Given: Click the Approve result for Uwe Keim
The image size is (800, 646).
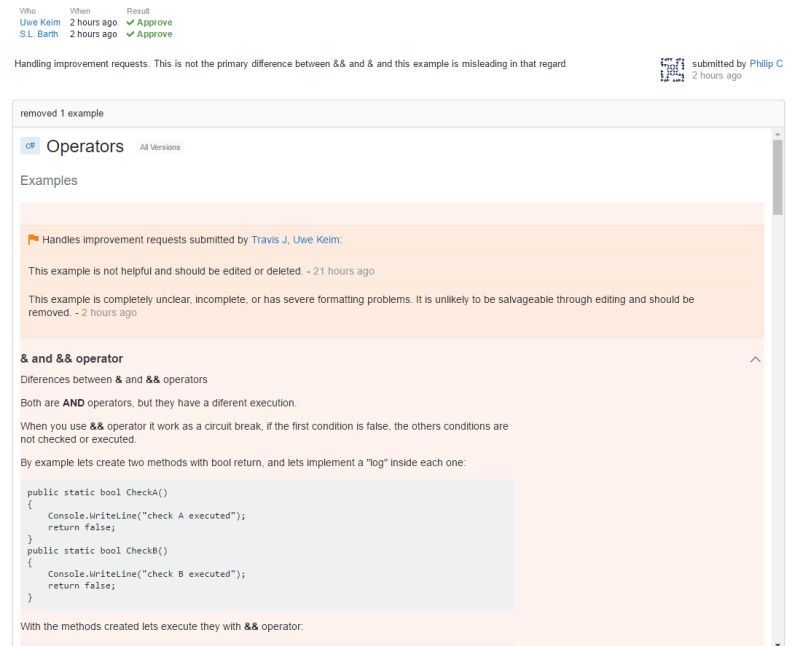Looking at the screenshot, I should [x=149, y=22].
